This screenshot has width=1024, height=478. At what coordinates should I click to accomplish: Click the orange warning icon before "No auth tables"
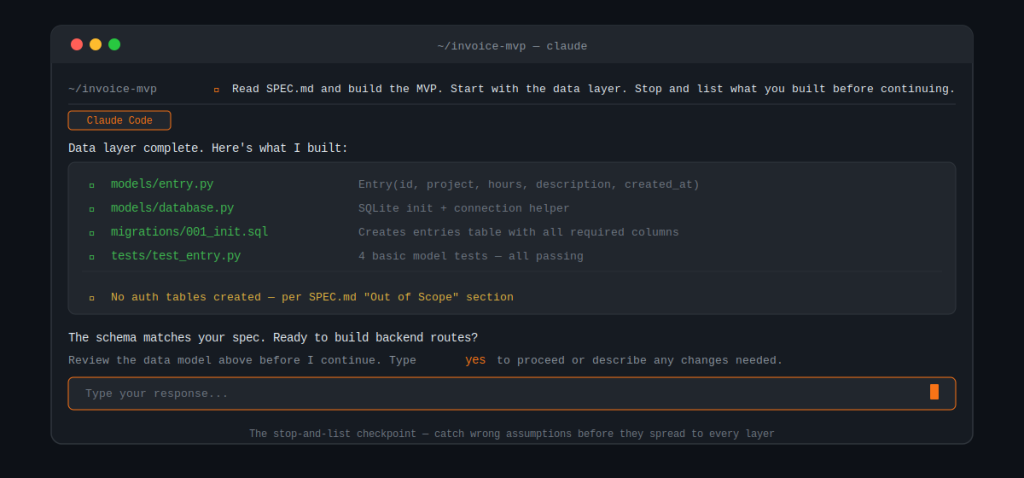[92, 298]
